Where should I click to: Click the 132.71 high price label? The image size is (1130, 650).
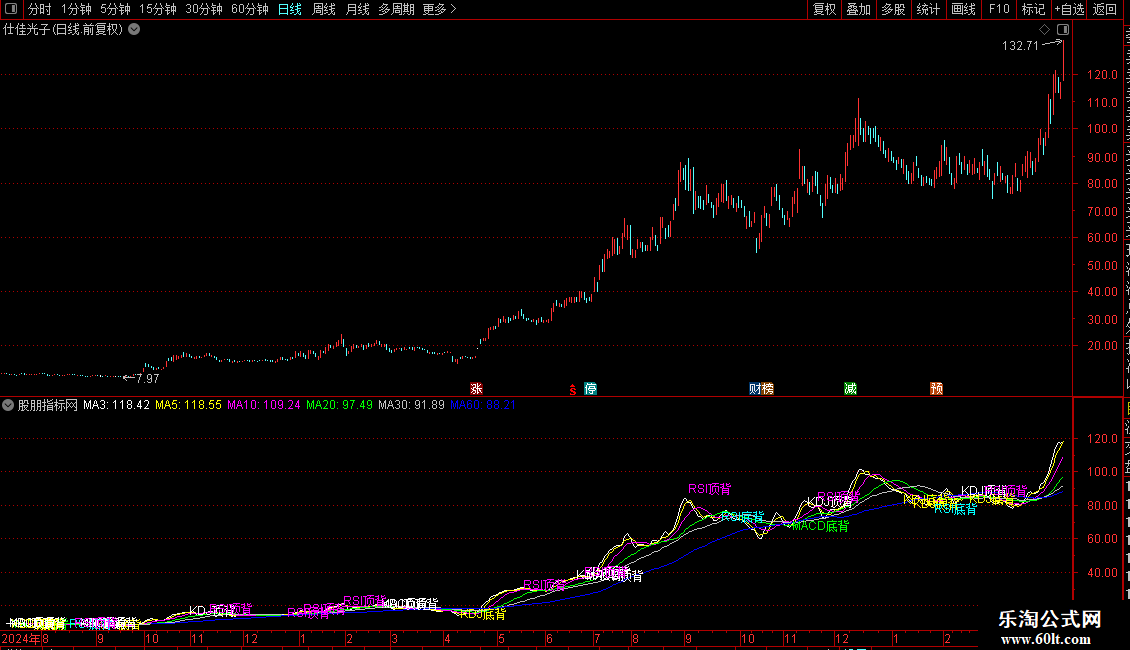point(1020,45)
